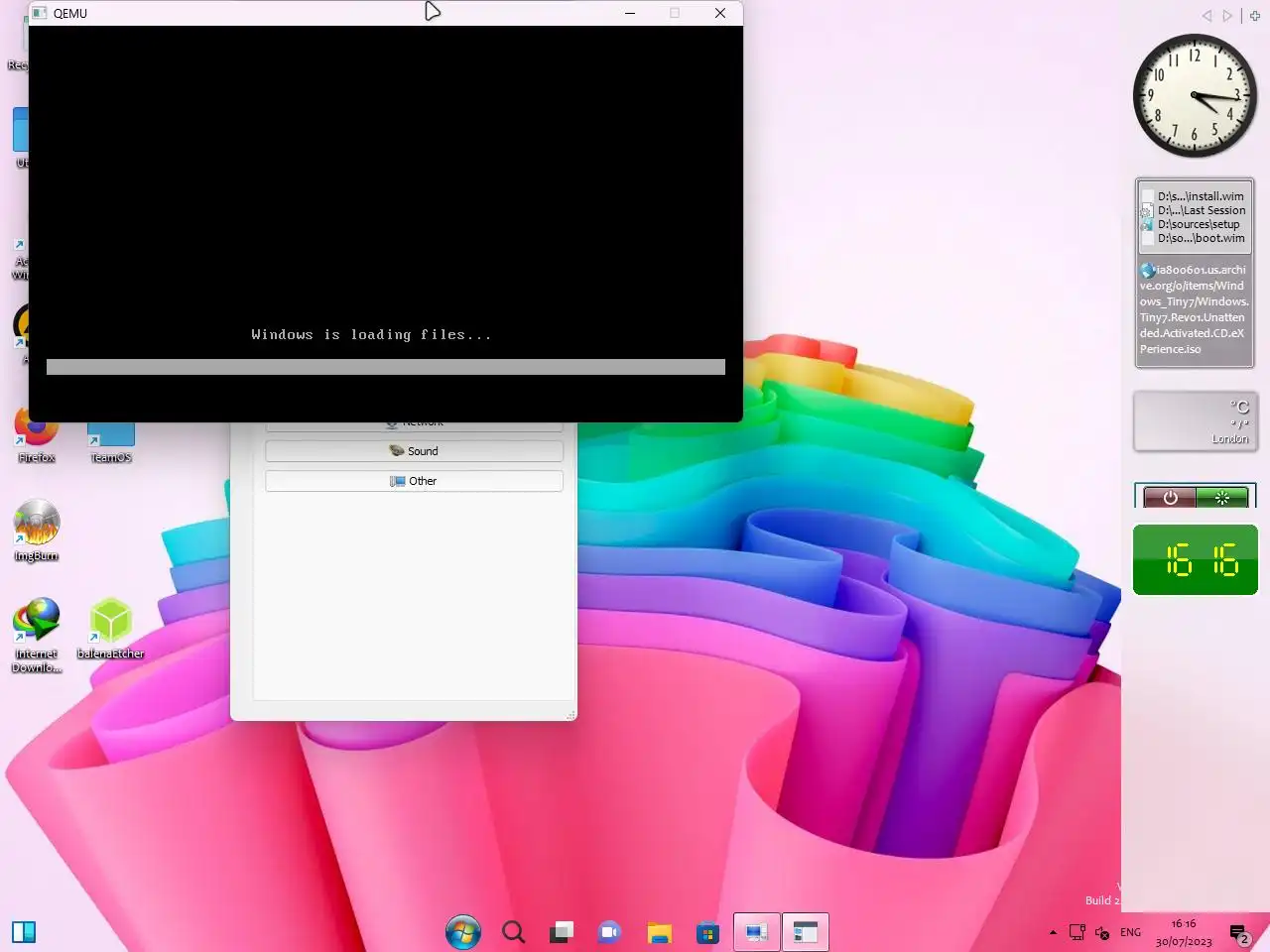Click the green digital clock gadget
This screenshot has height=952, width=1270.
pyautogui.click(x=1195, y=560)
